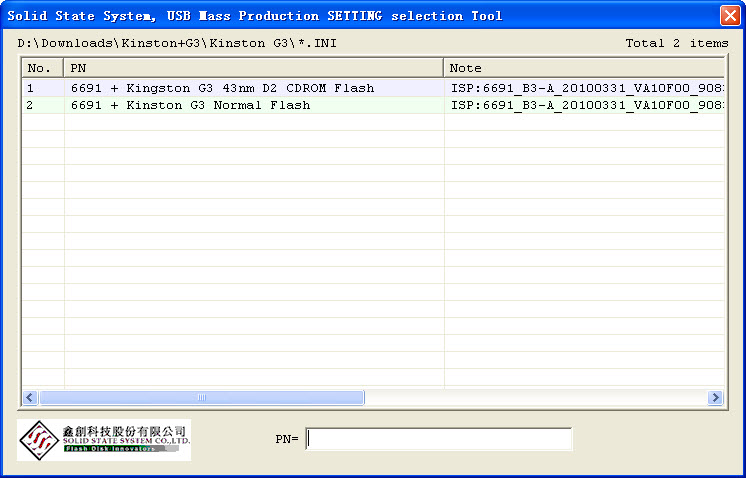Sort list by the No. column header
746x478 pixels.
42,68
